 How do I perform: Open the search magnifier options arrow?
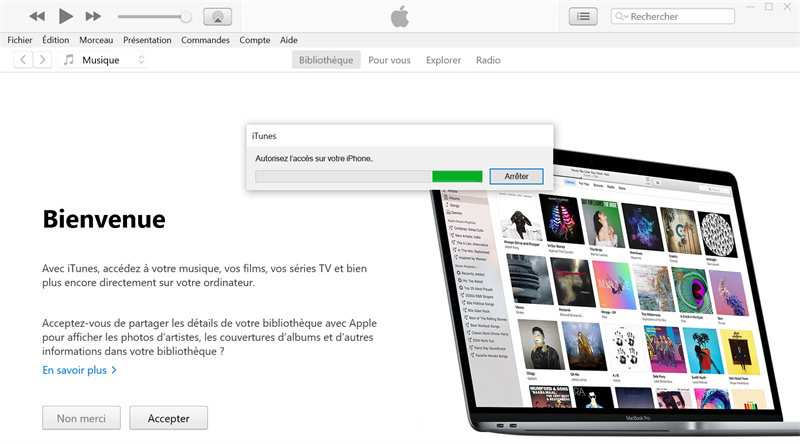621,16
